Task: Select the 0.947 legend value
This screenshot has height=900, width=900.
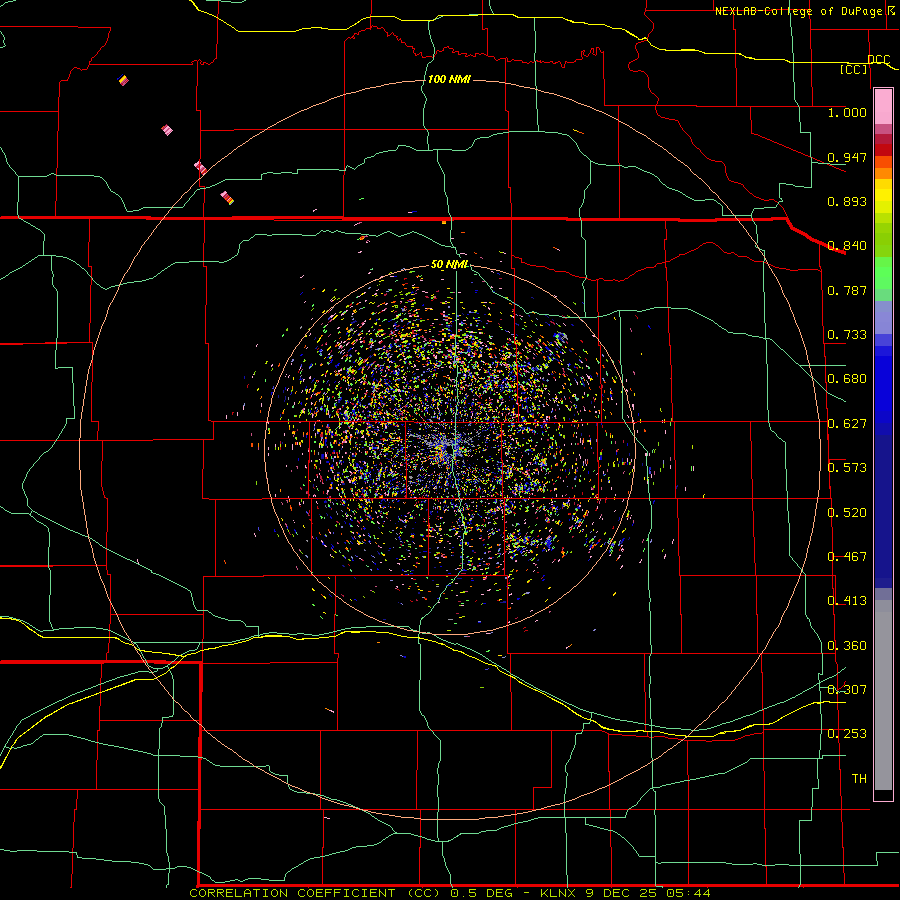Action: click(847, 157)
